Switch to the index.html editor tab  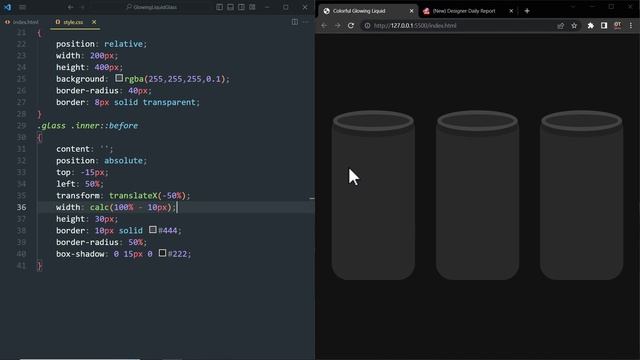tap(22, 22)
